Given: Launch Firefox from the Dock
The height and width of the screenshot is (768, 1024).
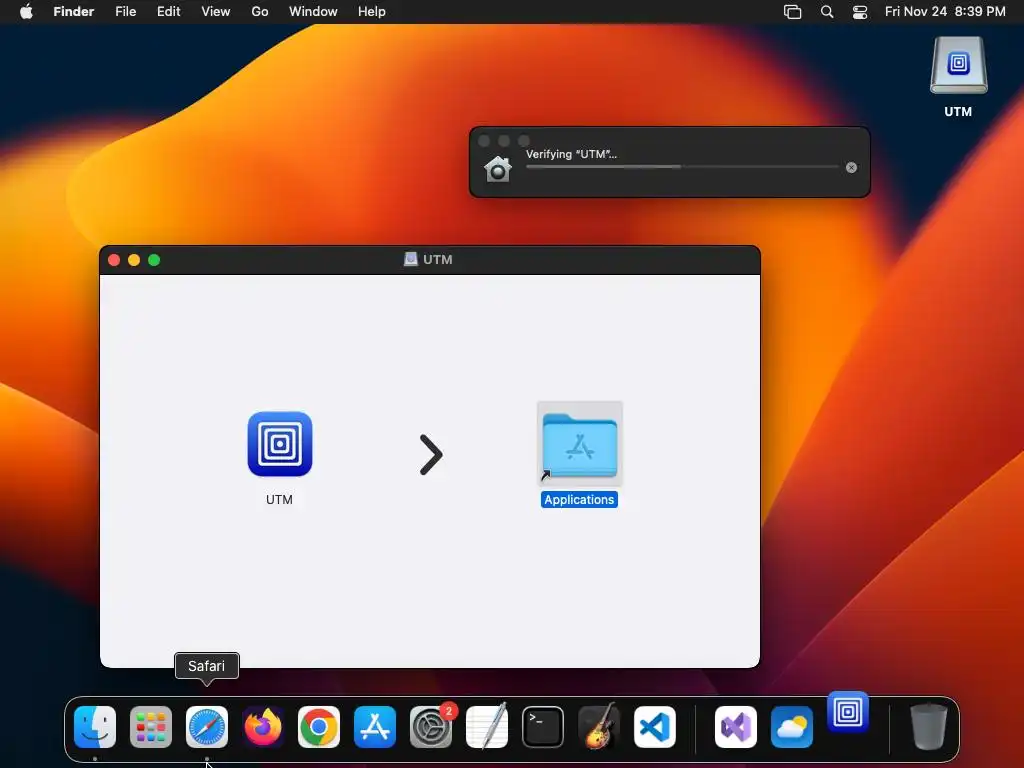Looking at the screenshot, I should tap(263, 727).
